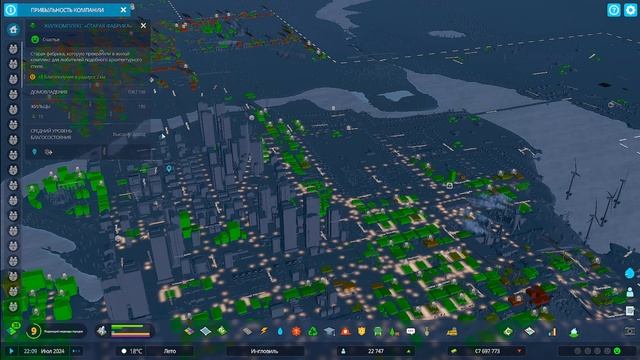This screenshot has width=640, height=360.
Task: Open the green bus transportation menu
Action: click(378, 331)
